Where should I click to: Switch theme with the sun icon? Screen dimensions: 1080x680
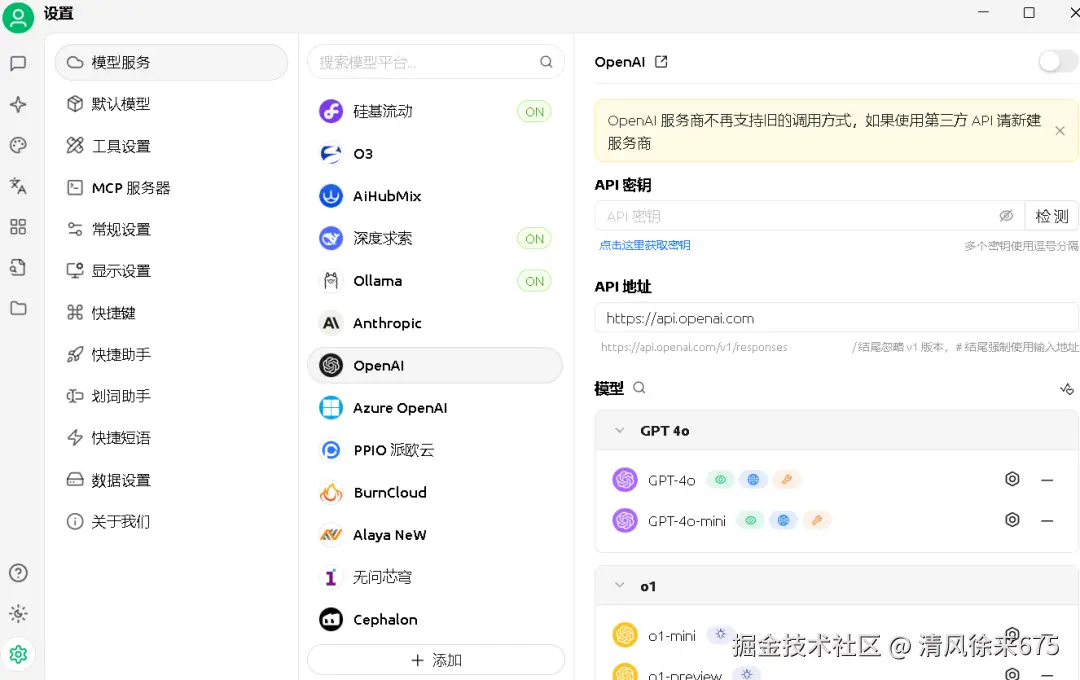click(18, 613)
